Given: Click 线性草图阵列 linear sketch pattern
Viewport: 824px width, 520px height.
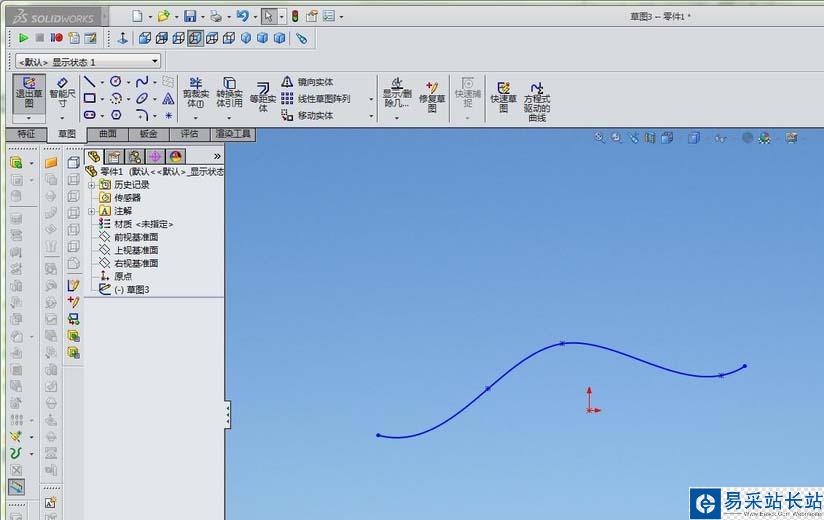Looking at the screenshot, I should [x=316, y=99].
